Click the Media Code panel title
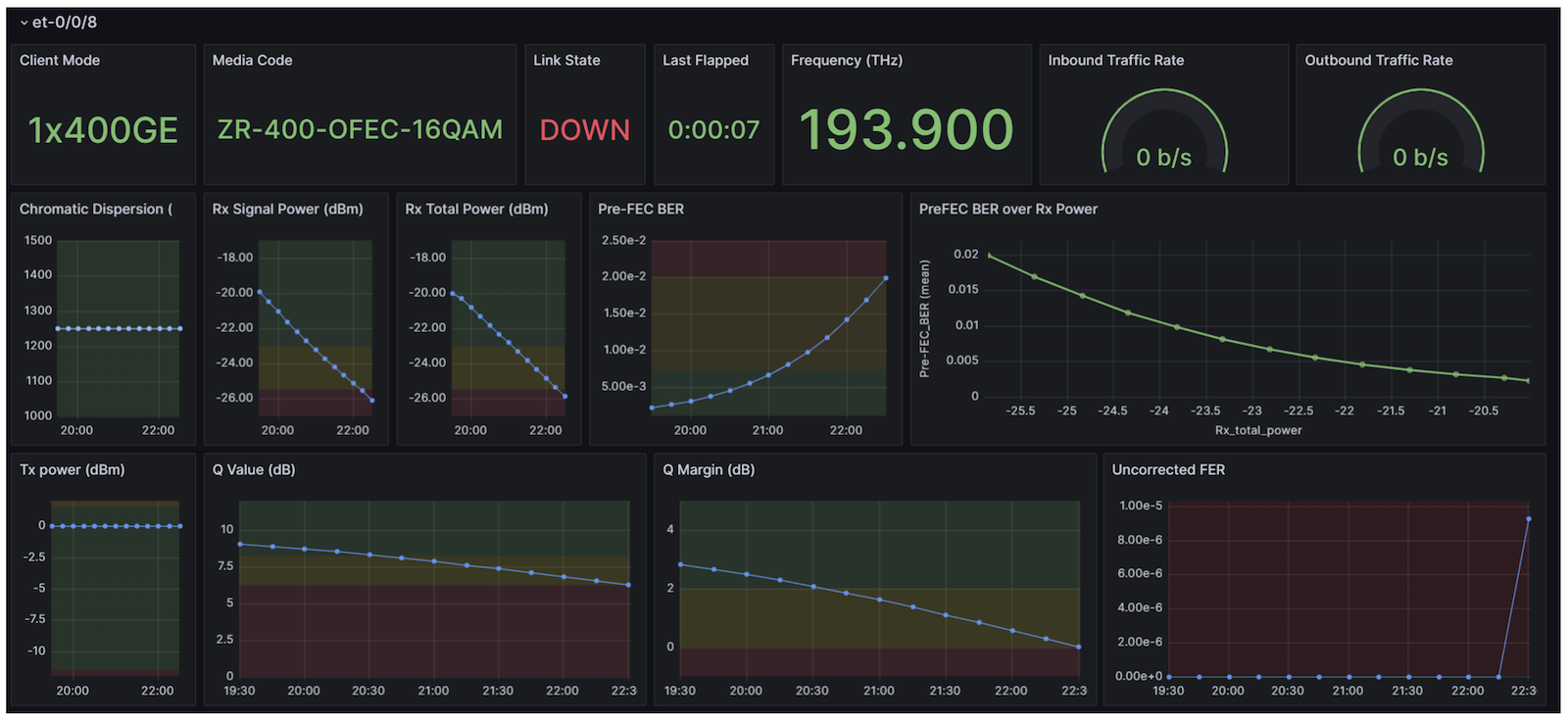The height and width of the screenshot is (723, 1568). pyautogui.click(x=252, y=60)
